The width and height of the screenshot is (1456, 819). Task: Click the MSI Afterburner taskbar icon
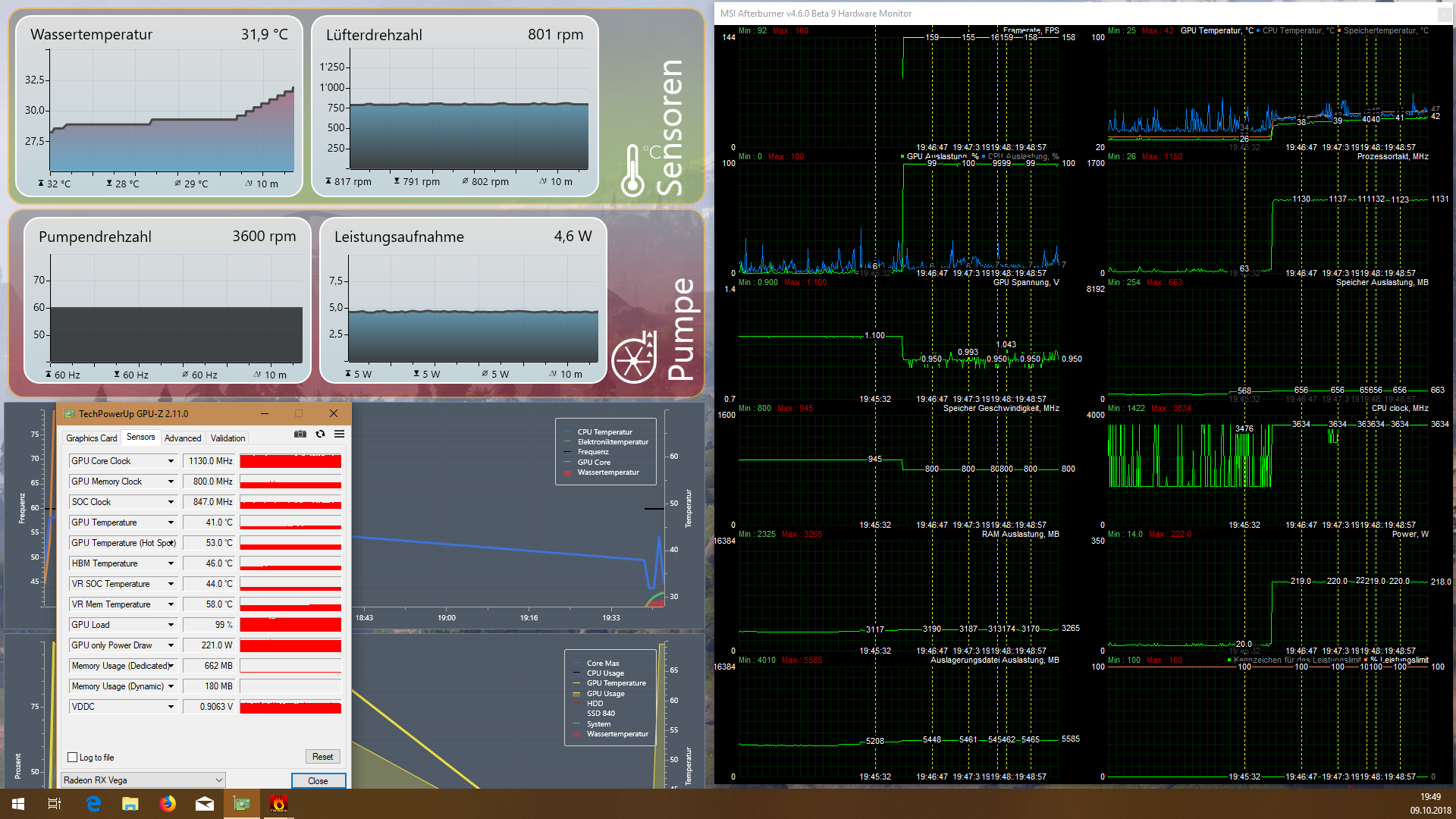coord(279,804)
